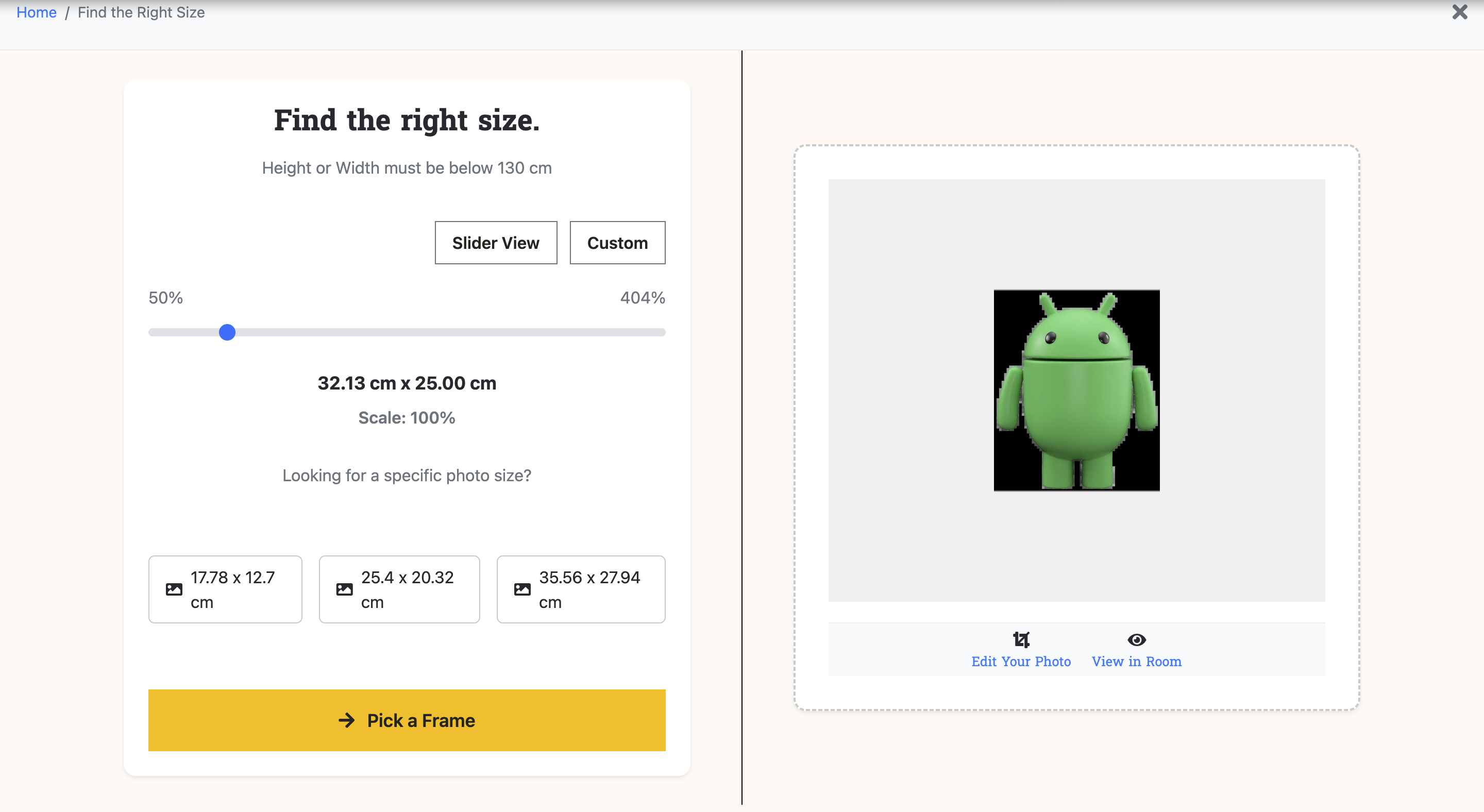
Task: Close the page with the X icon
Action: tap(1459, 12)
